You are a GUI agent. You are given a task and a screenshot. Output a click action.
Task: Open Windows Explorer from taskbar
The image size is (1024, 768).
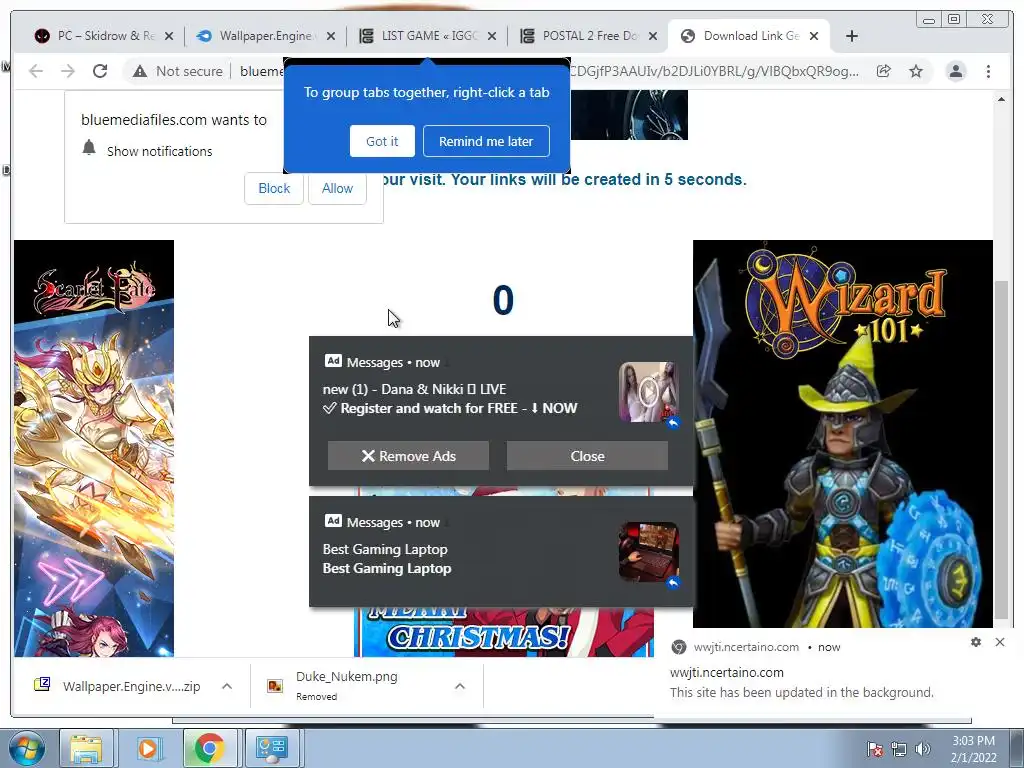point(86,748)
